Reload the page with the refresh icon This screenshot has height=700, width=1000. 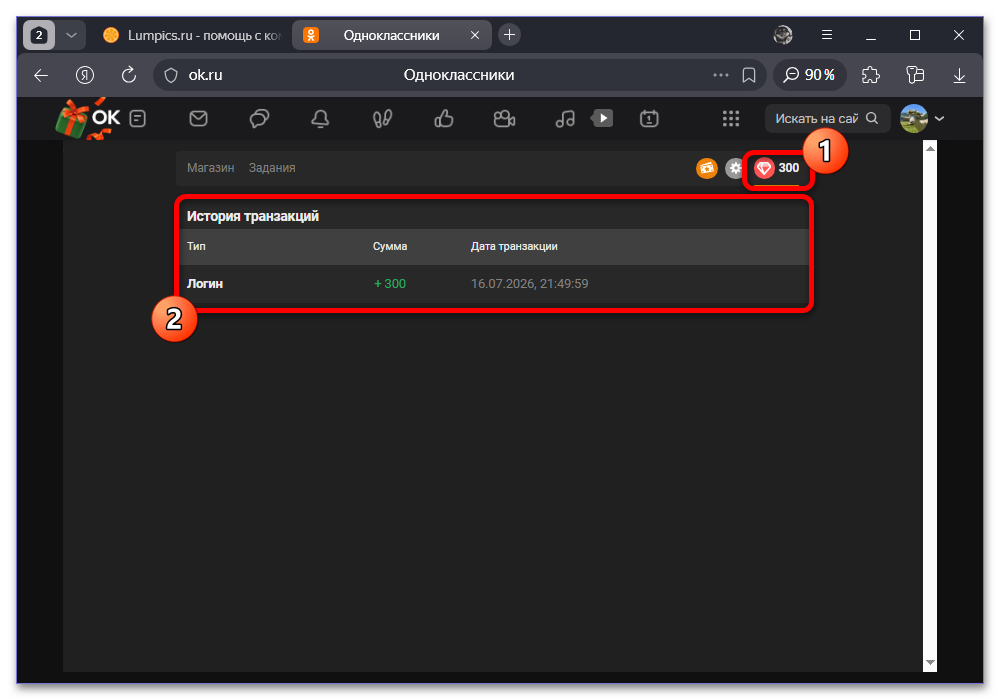click(x=129, y=75)
